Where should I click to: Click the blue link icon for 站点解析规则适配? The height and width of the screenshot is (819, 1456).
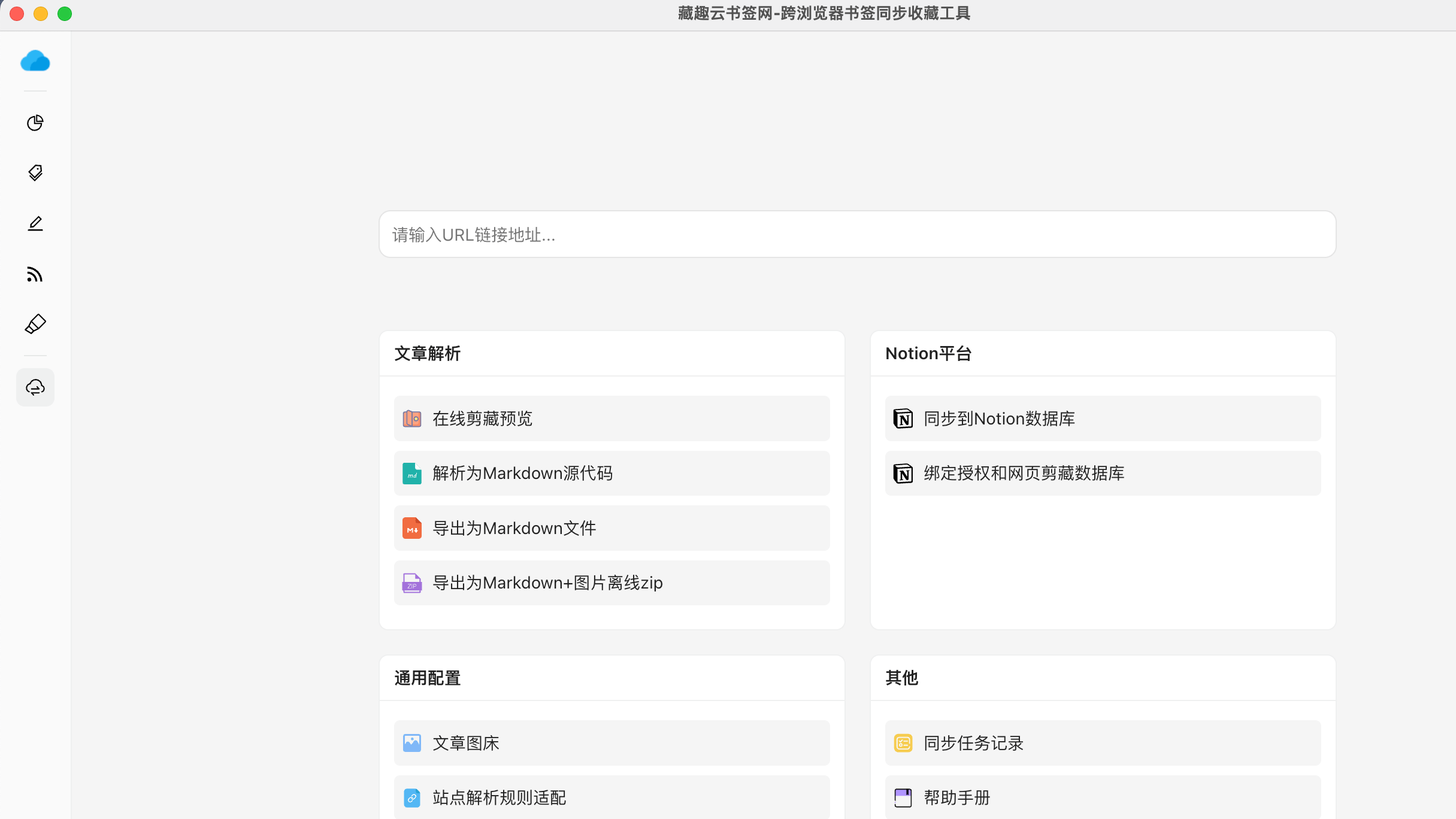(412, 797)
